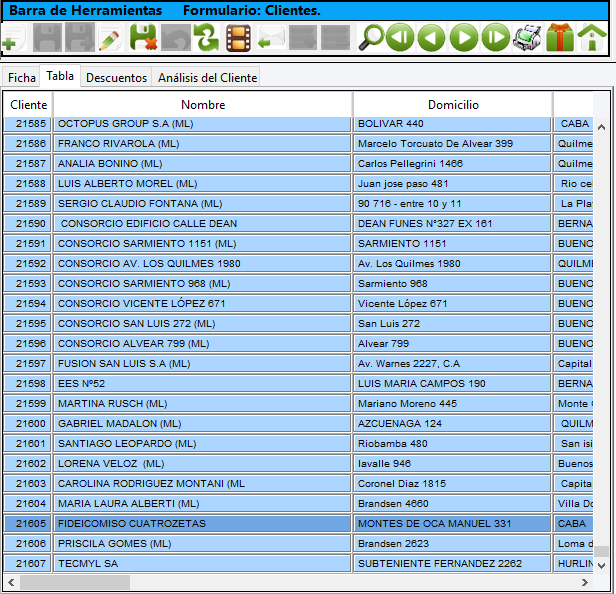Click the green refresh arrows icon
Viewport: 616px width, 594px height.
coord(206,39)
